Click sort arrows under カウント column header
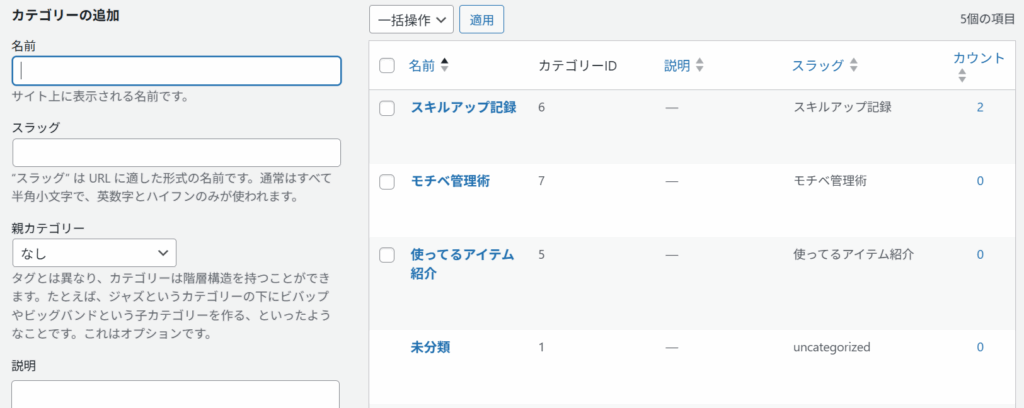Viewport: 1024px width, 408px height. pyautogui.click(x=962, y=76)
